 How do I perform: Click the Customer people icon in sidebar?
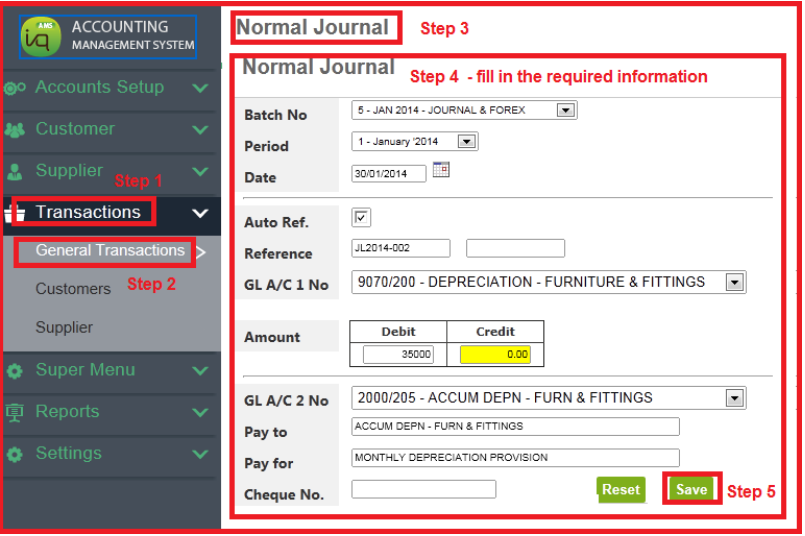[x=15, y=130]
